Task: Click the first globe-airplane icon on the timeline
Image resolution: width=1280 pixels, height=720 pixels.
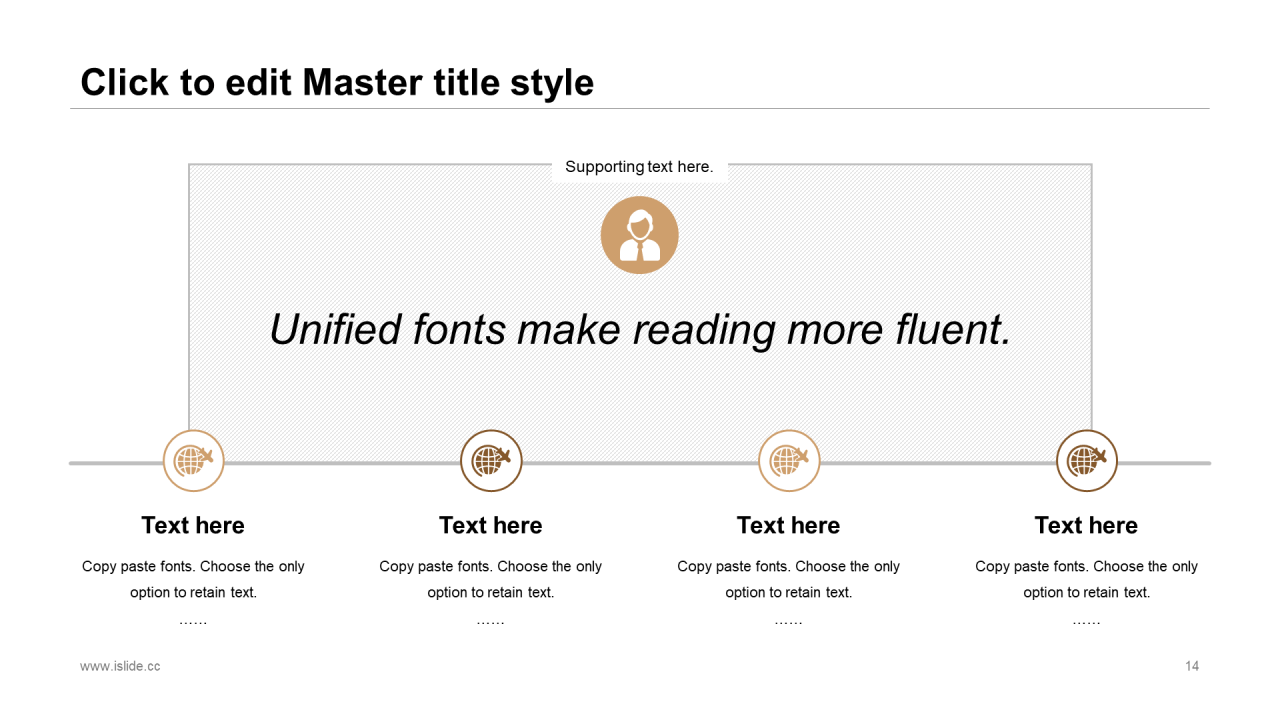Action: [193, 461]
